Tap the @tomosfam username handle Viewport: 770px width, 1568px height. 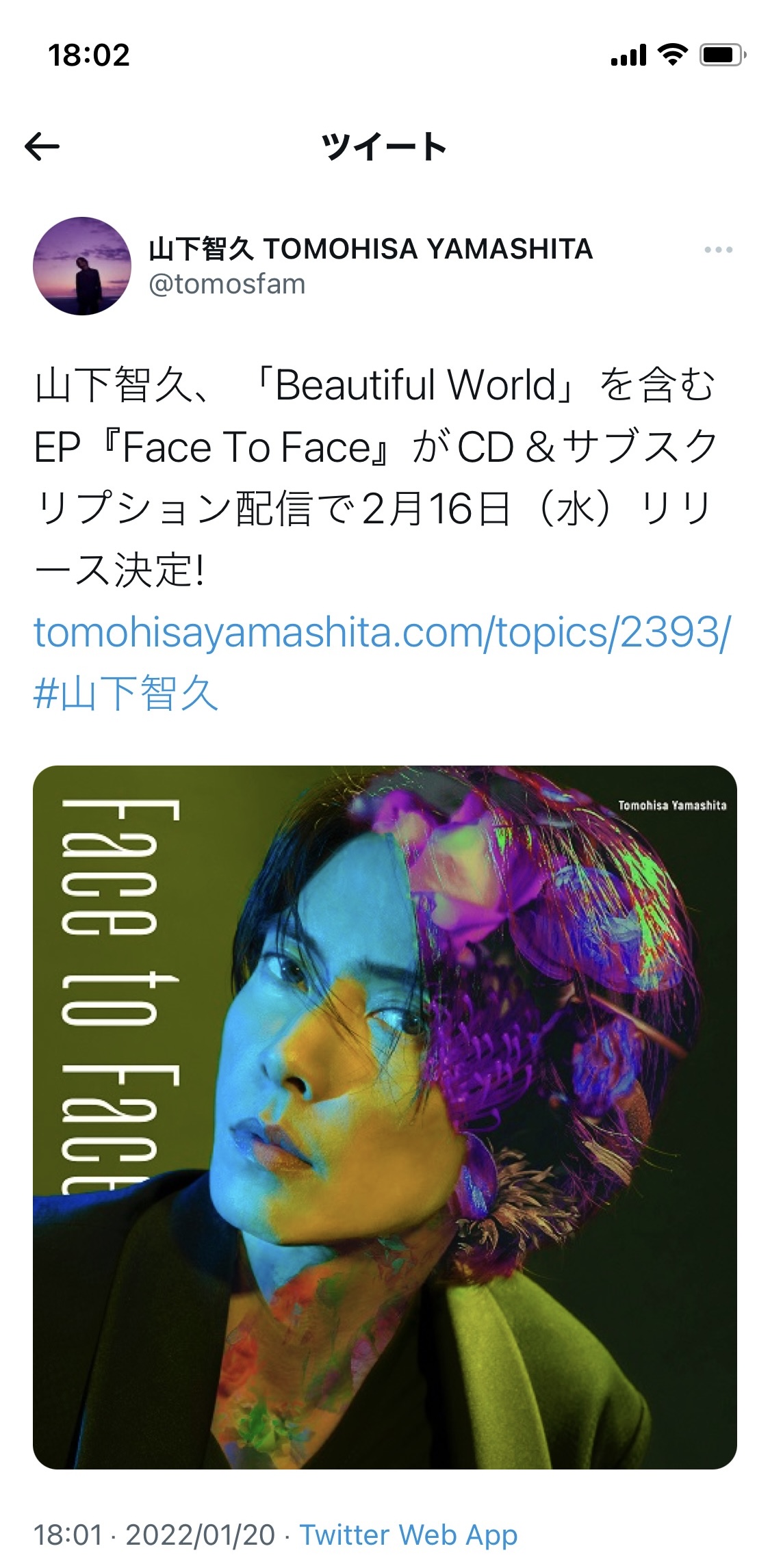[x=227, y=284]
